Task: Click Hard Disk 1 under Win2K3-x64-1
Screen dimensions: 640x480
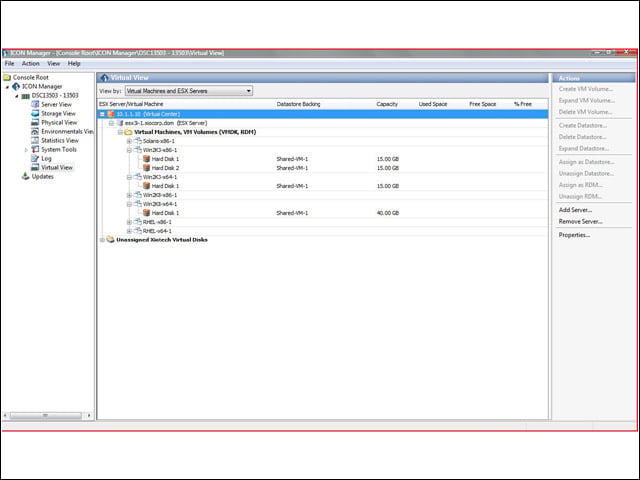Action: click(x=165, y=186)
